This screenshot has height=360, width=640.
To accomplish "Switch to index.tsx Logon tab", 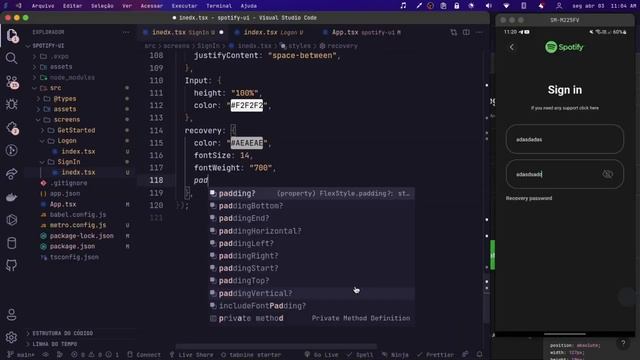I will click(x=273, y=32).
